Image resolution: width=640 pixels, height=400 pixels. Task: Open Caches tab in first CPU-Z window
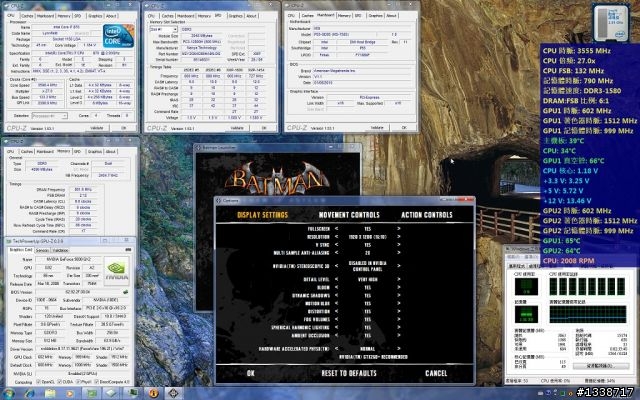(x=27, y=16)
